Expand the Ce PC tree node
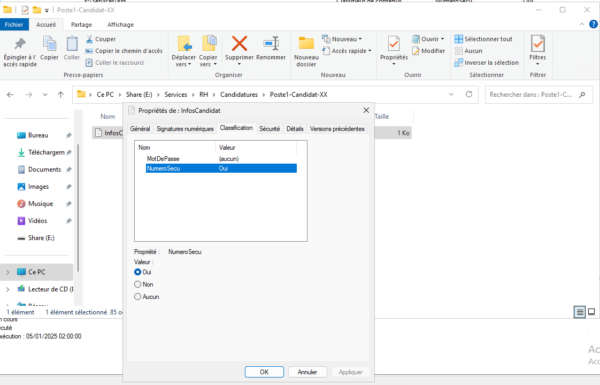This screenshot has width=600, height=385. point(8,272)
